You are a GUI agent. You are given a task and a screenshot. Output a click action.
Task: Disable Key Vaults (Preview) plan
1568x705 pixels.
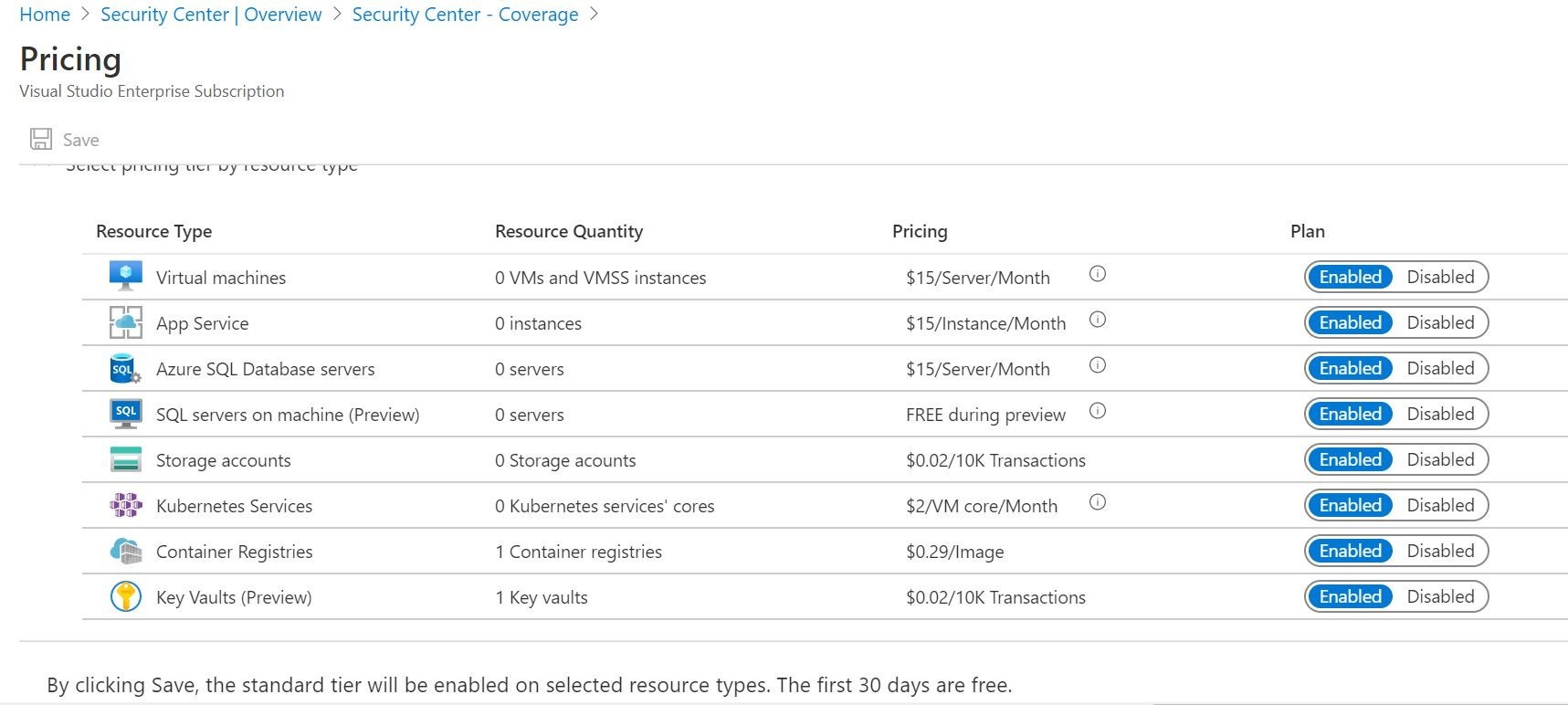click(x=1440, y=596)
